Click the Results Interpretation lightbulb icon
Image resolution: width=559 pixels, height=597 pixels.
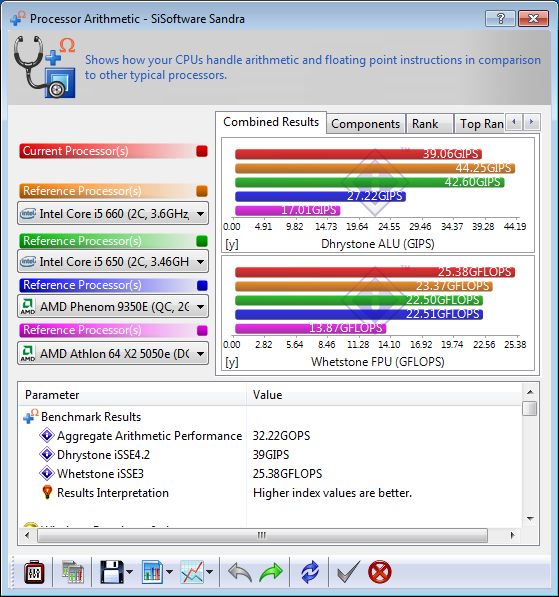click(x=47, y=492)
